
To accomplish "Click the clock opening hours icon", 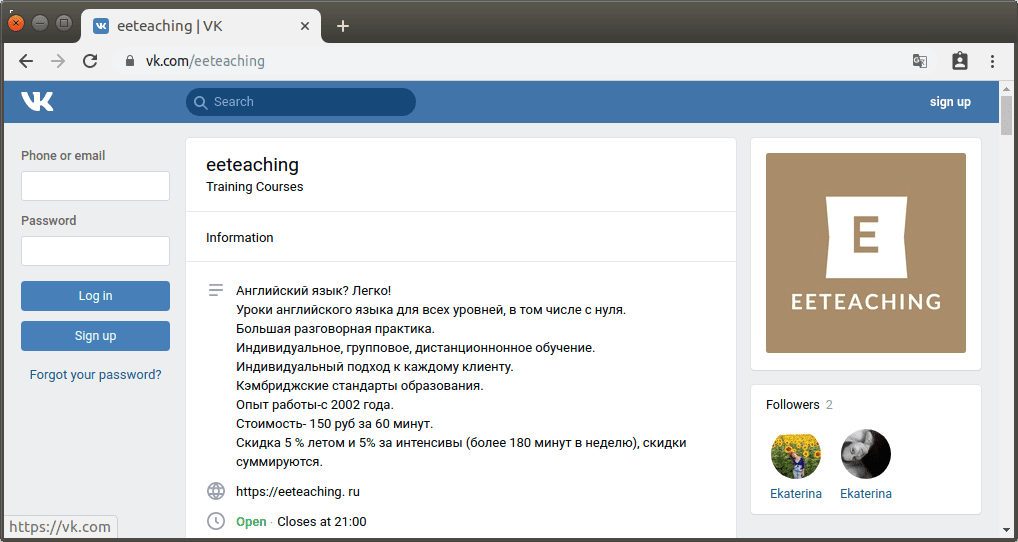I will point(216,521).
